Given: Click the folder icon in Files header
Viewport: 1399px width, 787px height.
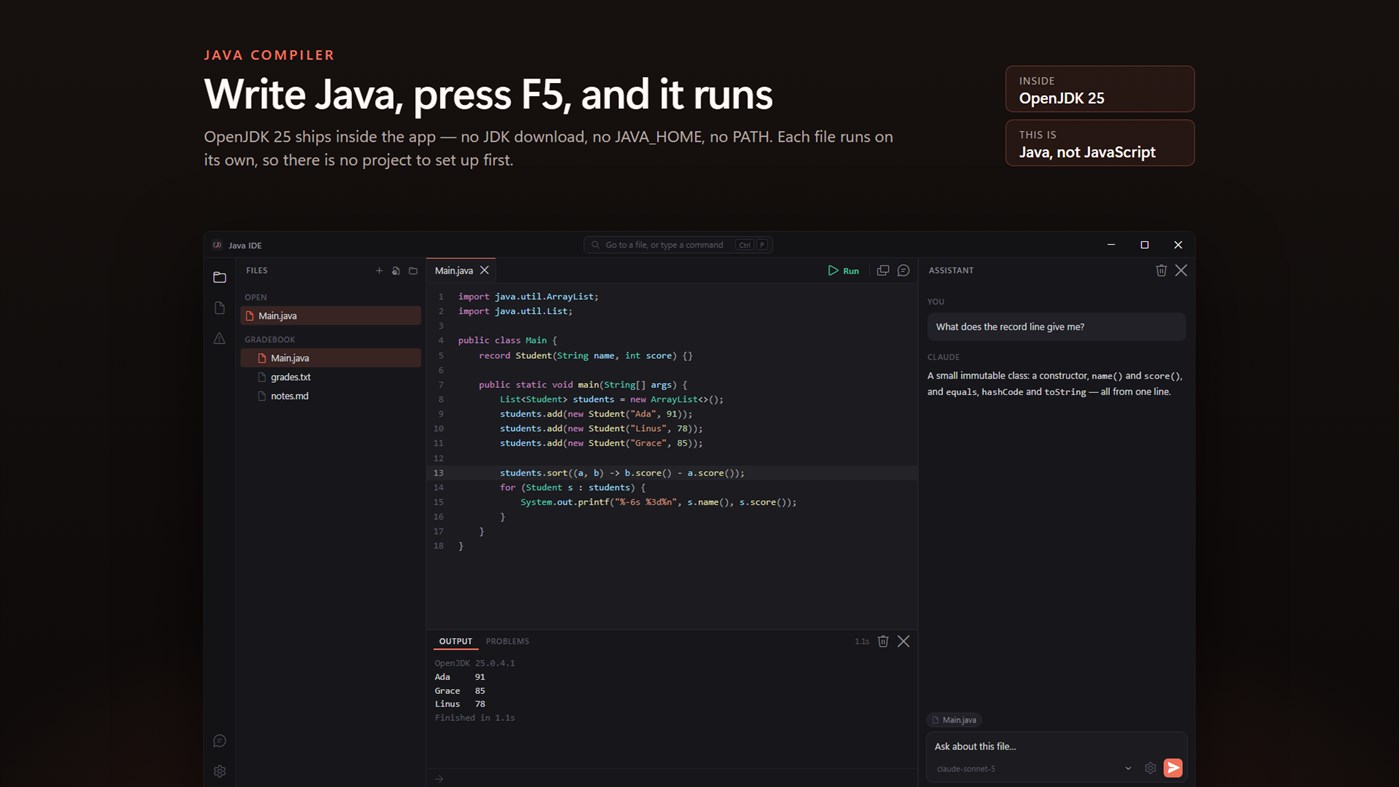Looking at the screenshot, I should pyautogui.click(x=413, y=271).
